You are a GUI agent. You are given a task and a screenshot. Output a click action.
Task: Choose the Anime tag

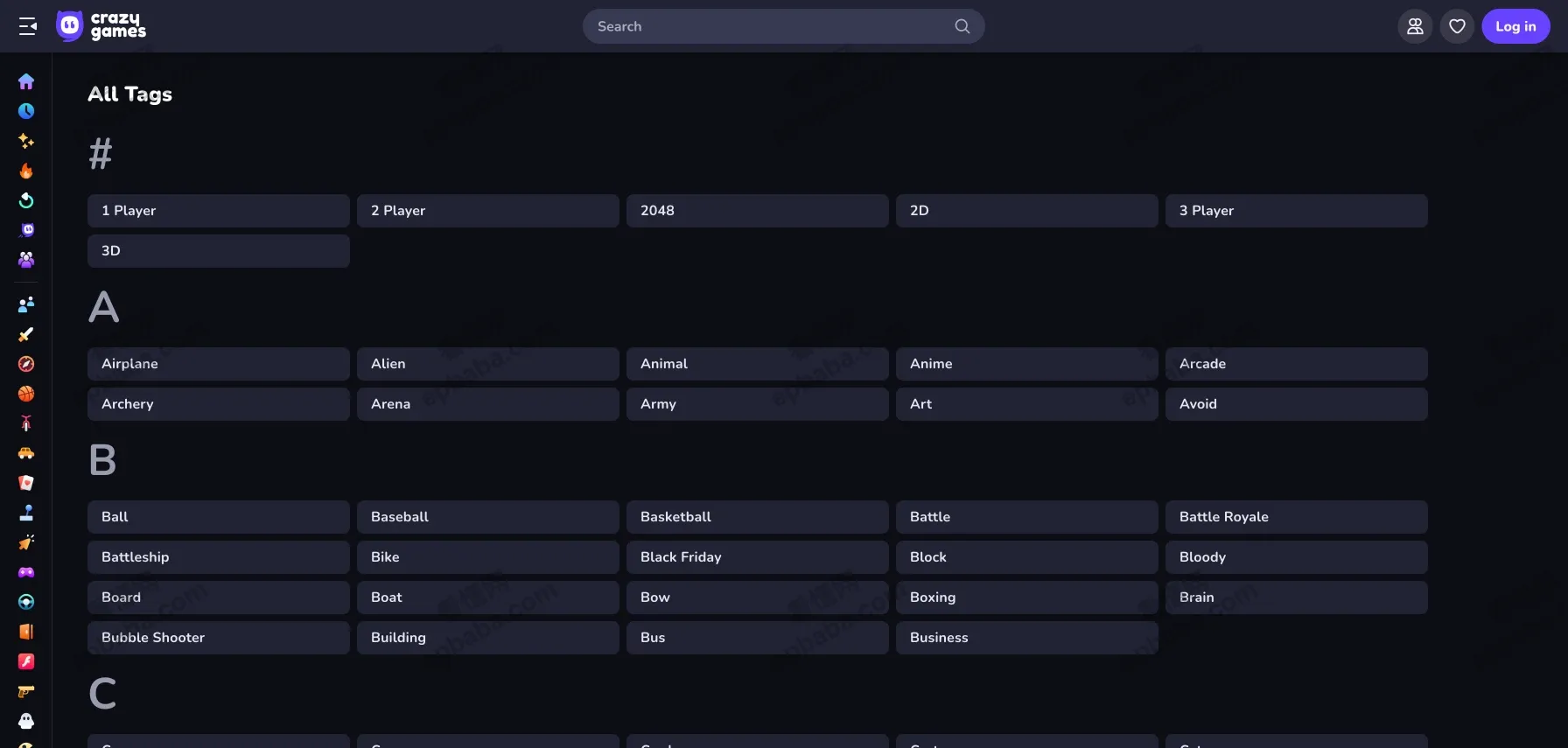1026,364
